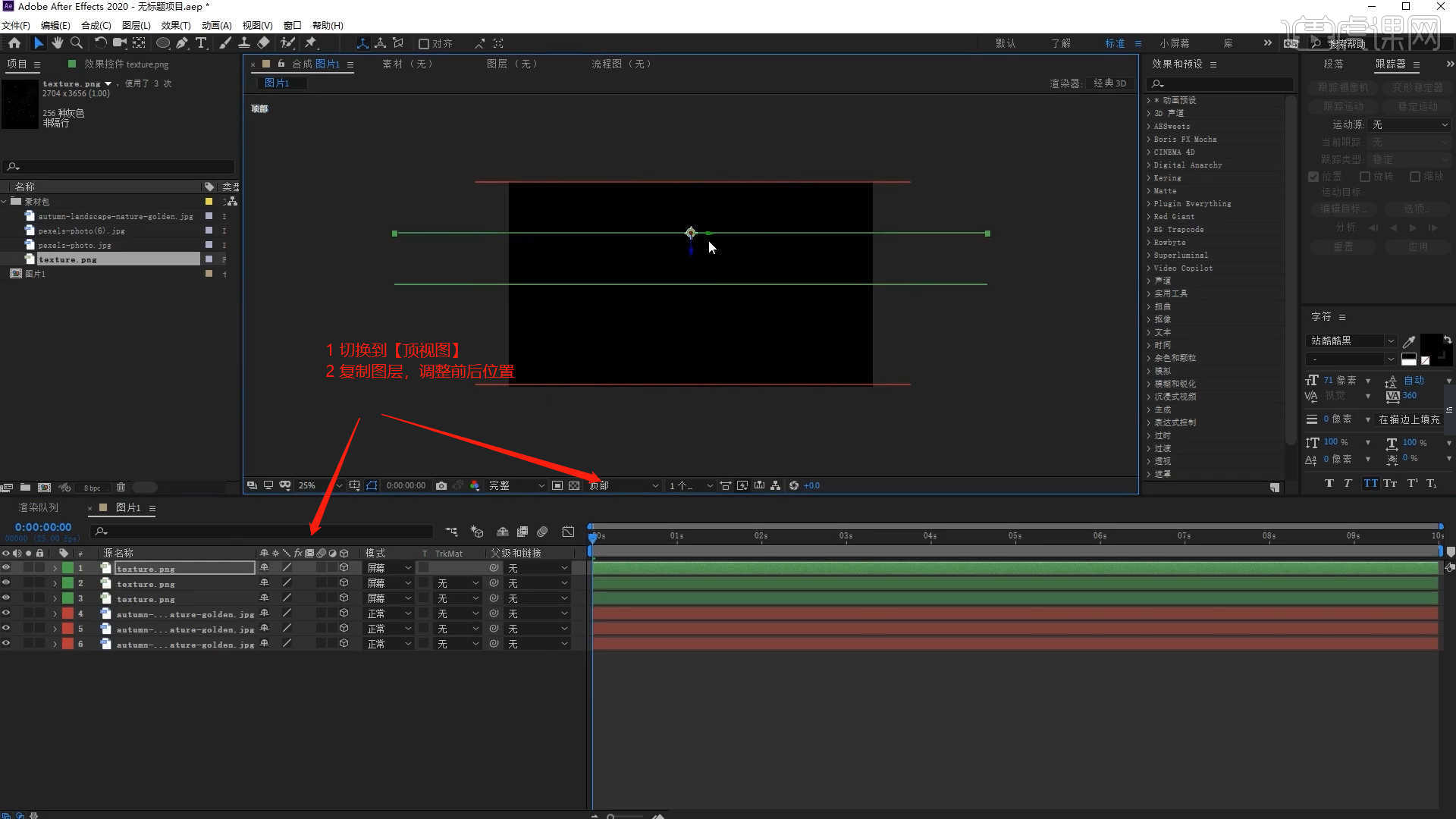
Task: Select the Rotation tool
Action: 100,43
